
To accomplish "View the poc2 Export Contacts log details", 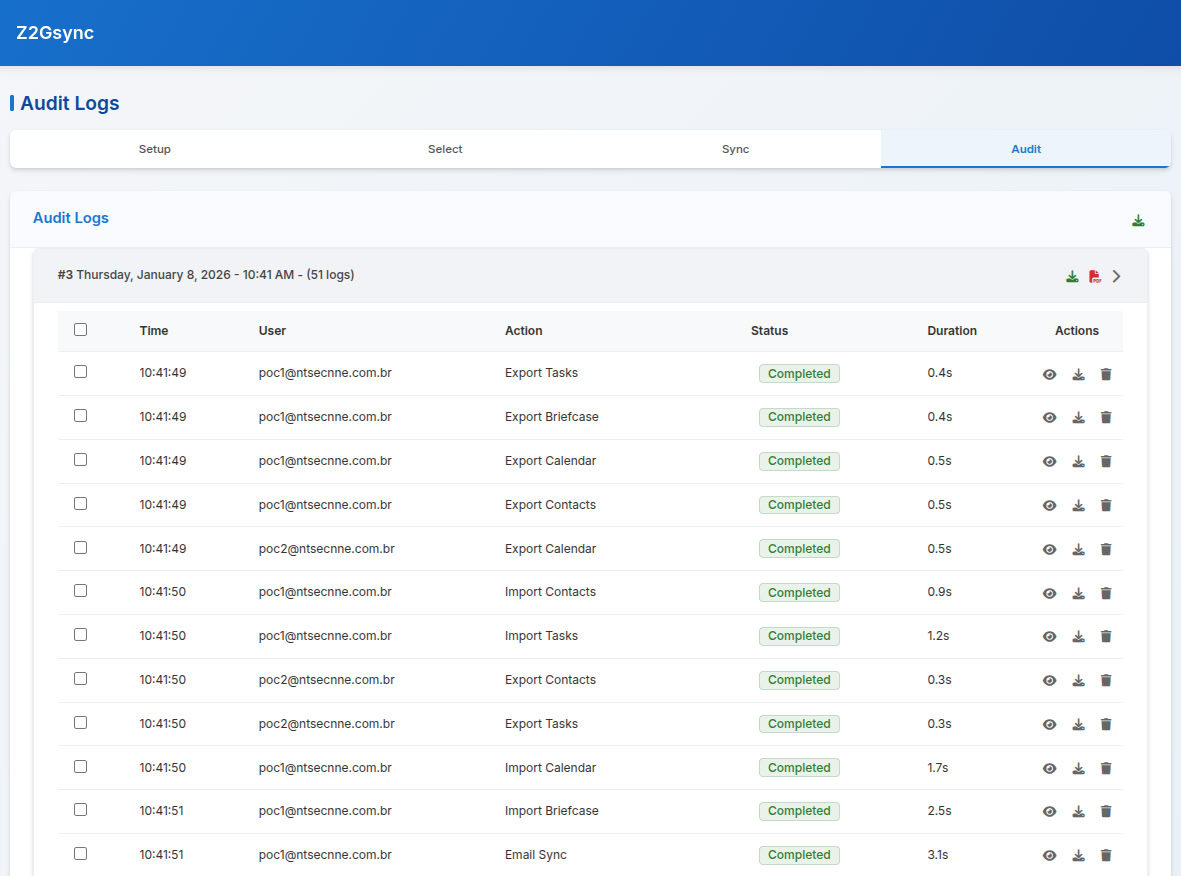I will [1049, 680].
